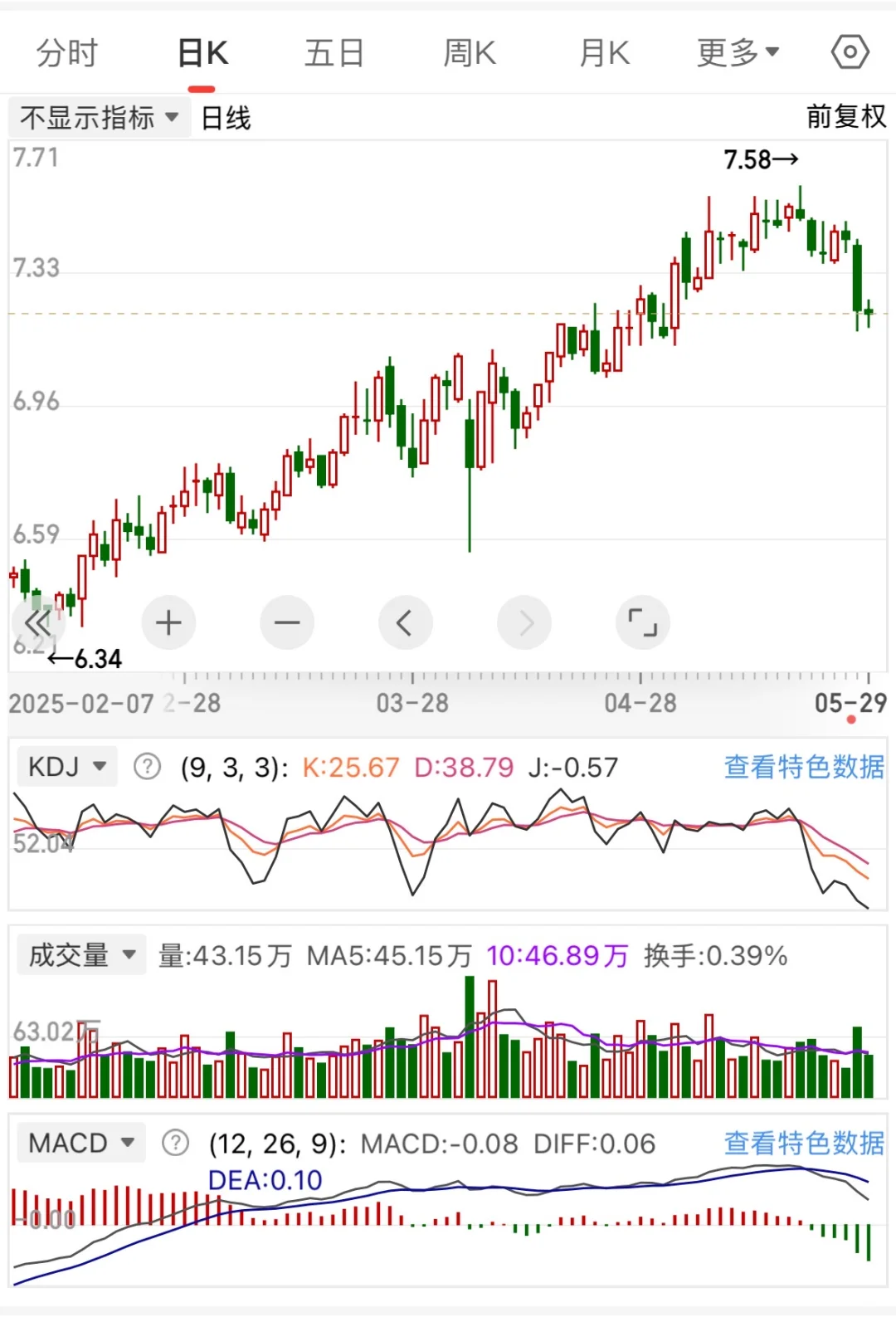Click the J:-0.57 value
The height and width of the screenshot is (1317, 896).
coord(573,767)
